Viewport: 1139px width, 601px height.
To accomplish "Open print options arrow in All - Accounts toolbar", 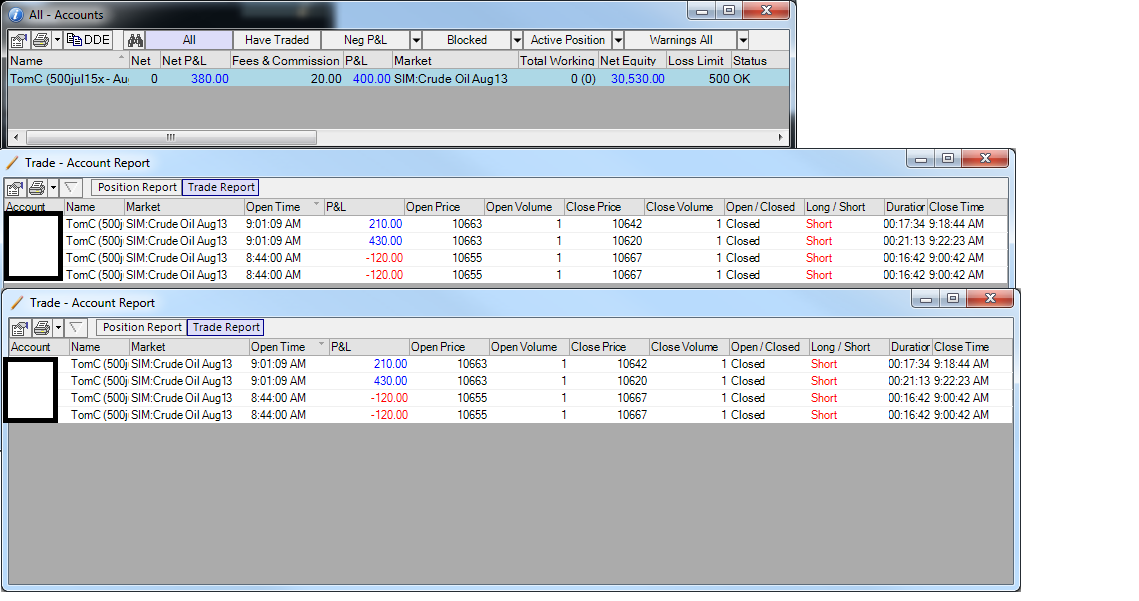I will 57,40.
